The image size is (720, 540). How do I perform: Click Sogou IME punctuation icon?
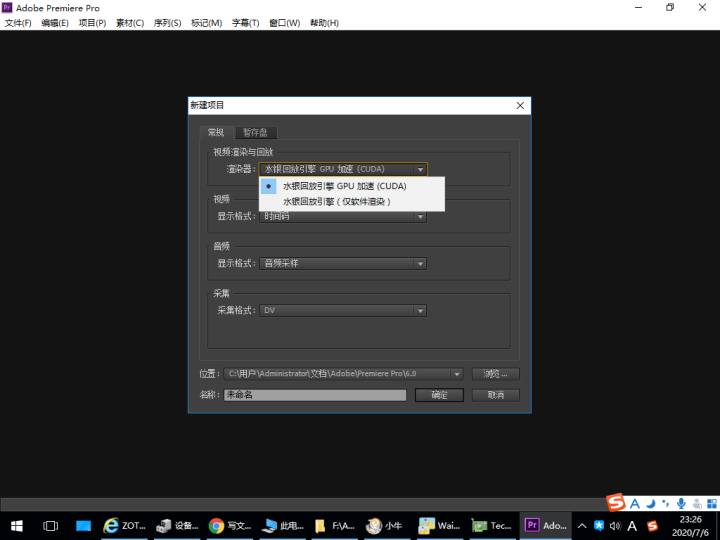pyautogui.click(x=666, y=504)
